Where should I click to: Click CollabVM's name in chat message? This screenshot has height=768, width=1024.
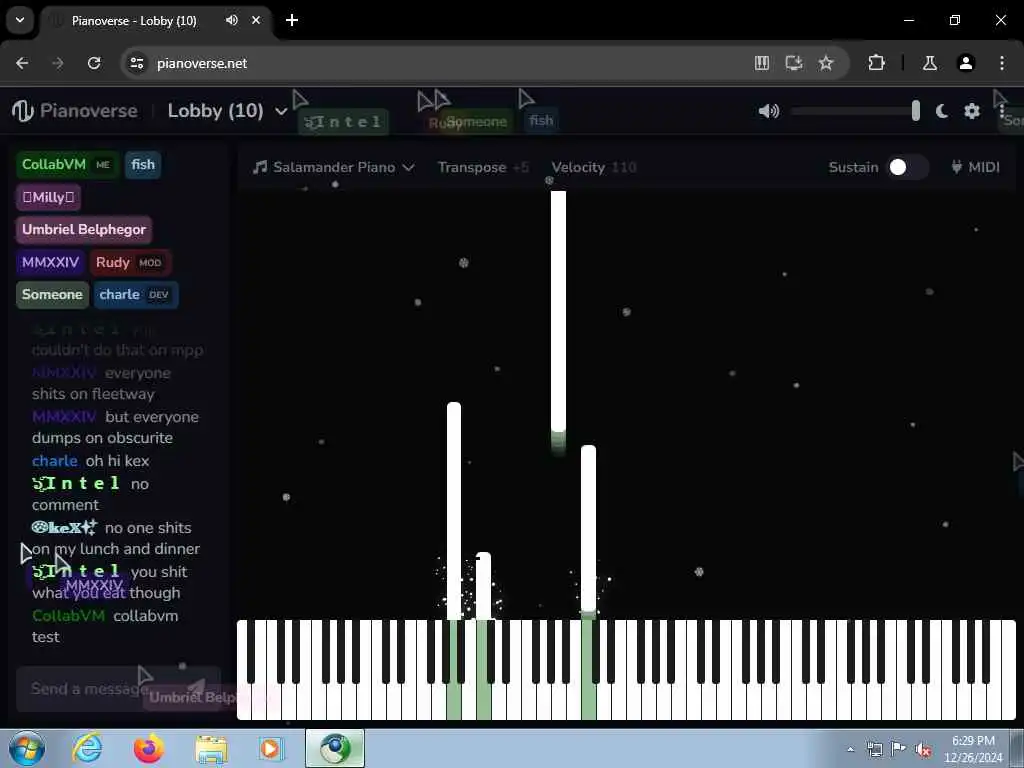tap(68, 616)
